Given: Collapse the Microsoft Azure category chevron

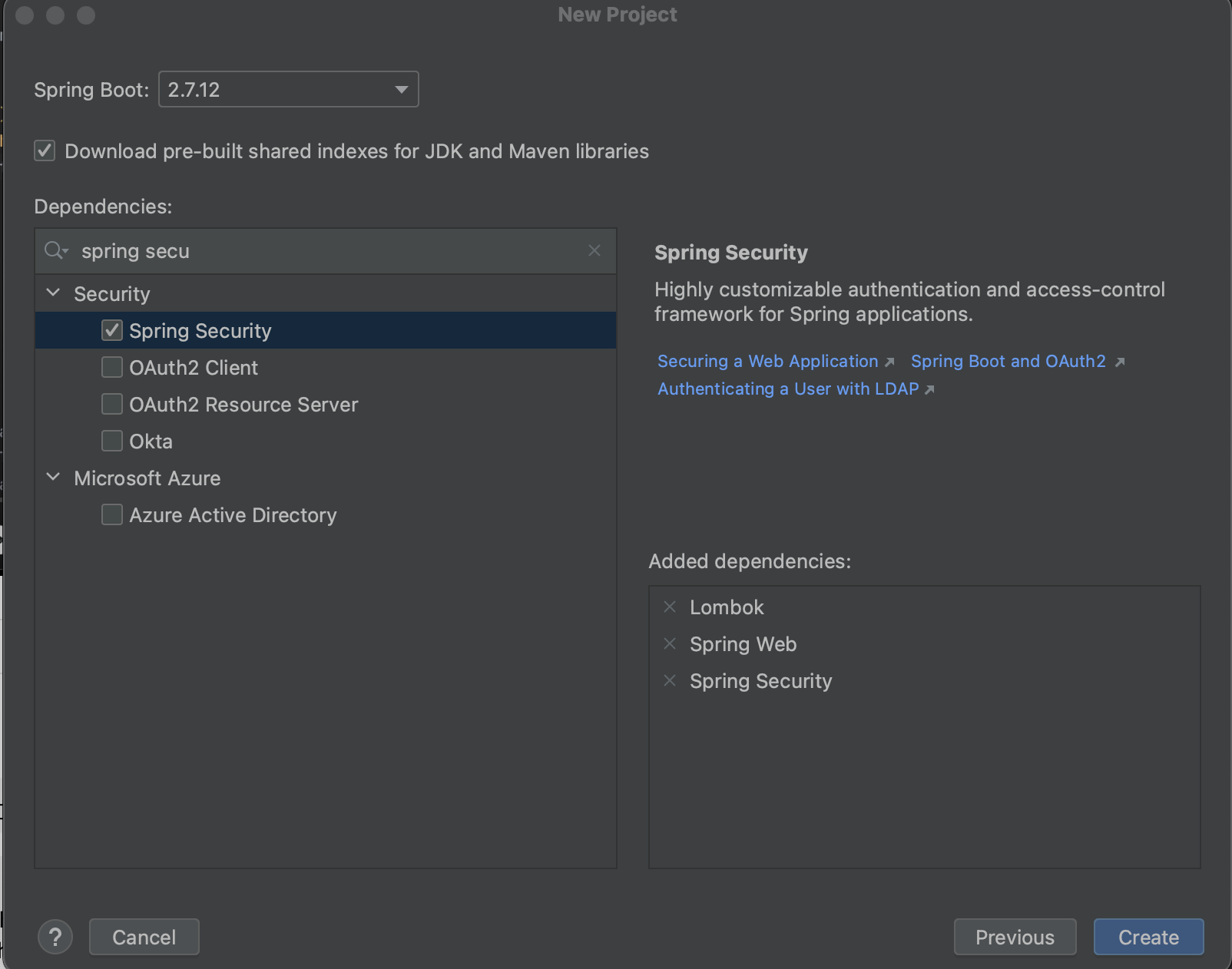Looking at the screenshot, I should coord(53,477).
